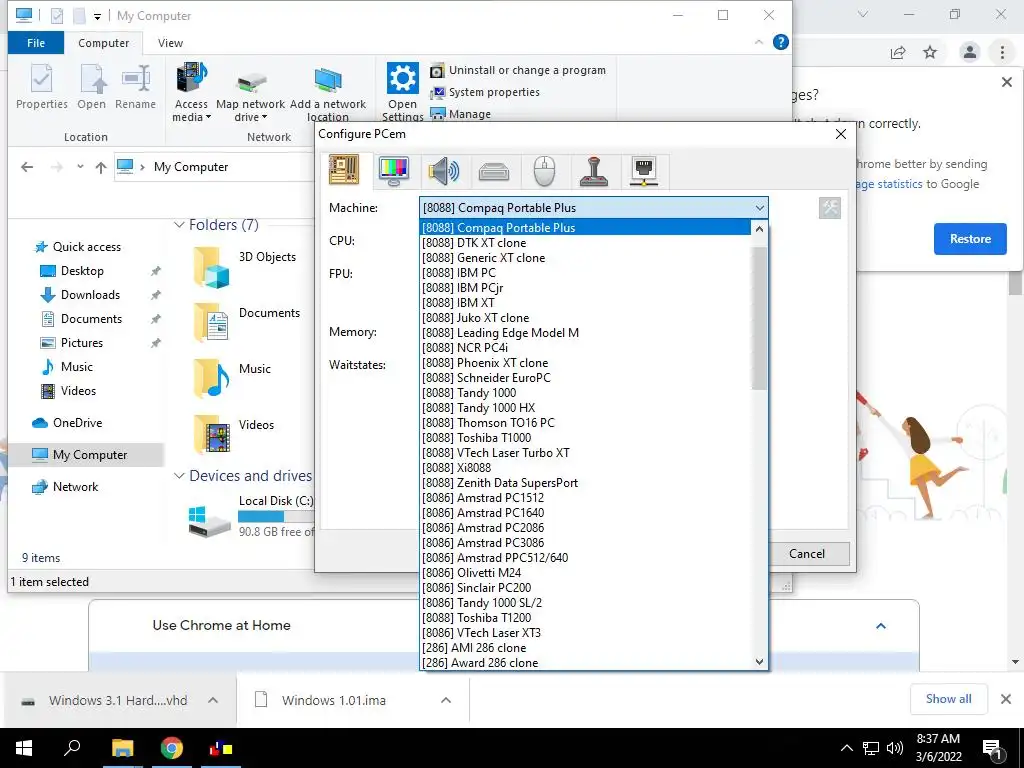Select [8086] Amstrad PC1640
Viewport: 1024px width, 768px height.
point(585,513)
